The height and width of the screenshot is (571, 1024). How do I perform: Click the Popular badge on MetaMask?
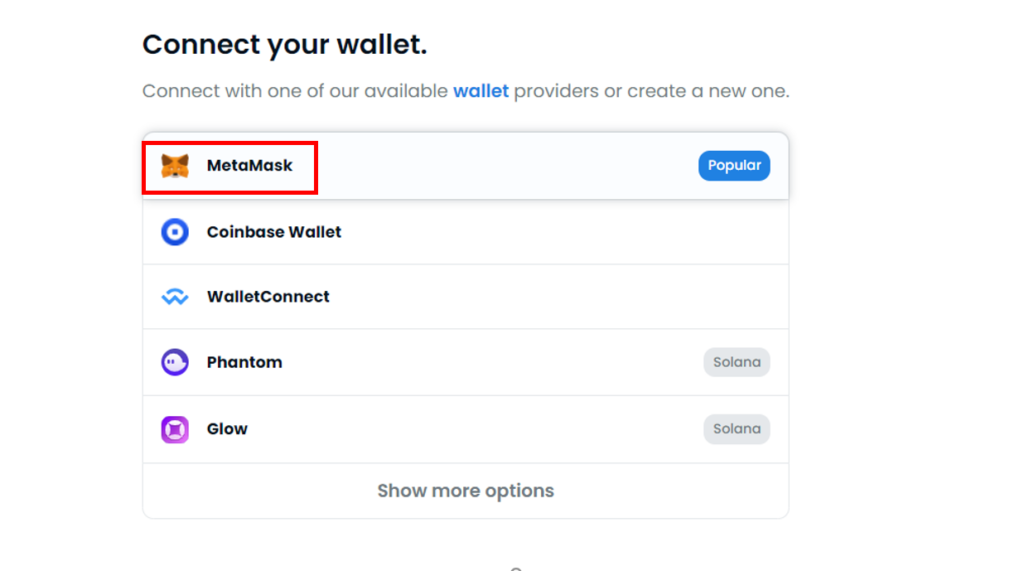point(734,166)
